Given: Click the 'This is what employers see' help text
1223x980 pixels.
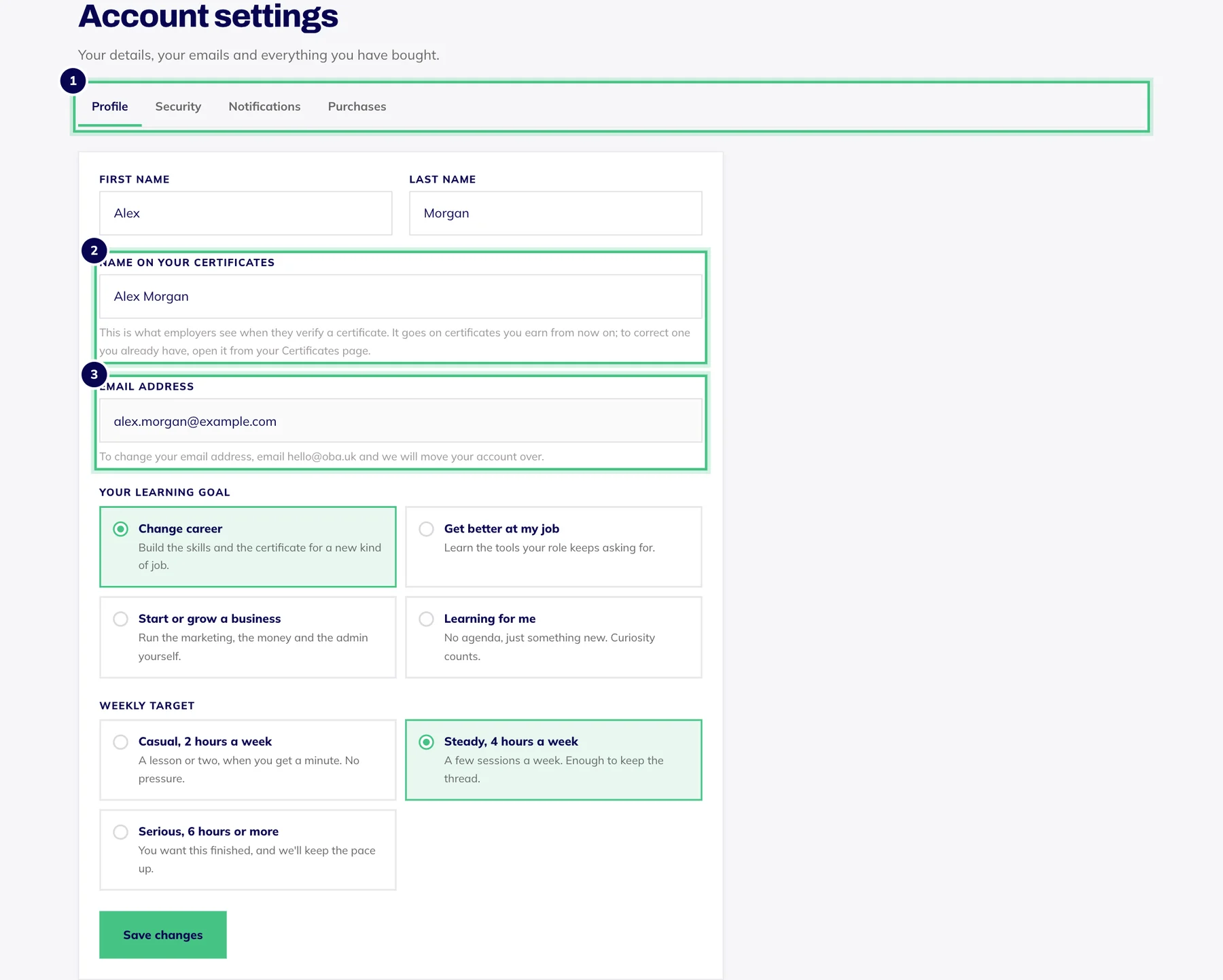Looking at the screenshot, I should (x=395, y=342).
